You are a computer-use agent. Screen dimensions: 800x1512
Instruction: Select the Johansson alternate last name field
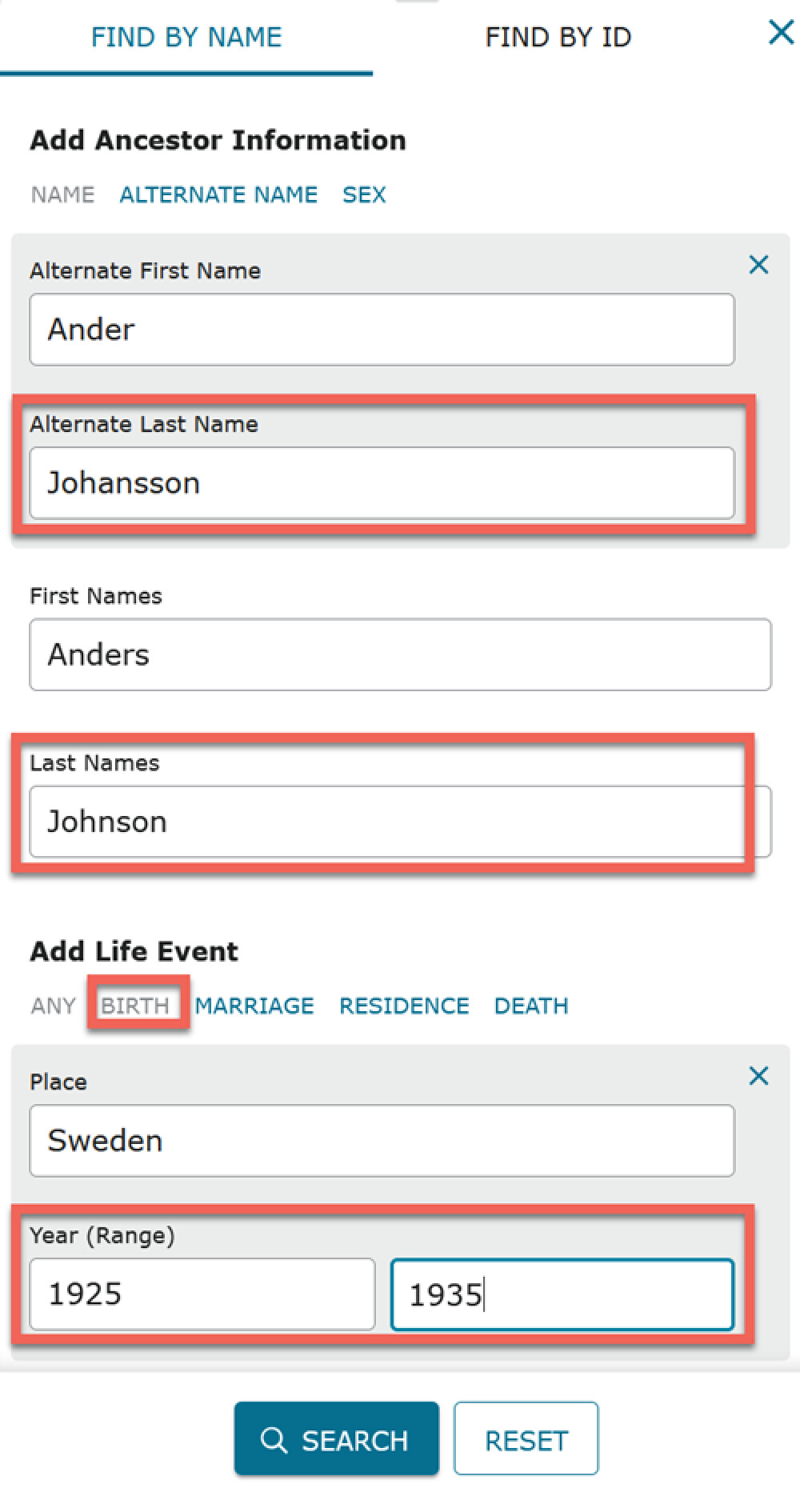(x=382, y=482)
